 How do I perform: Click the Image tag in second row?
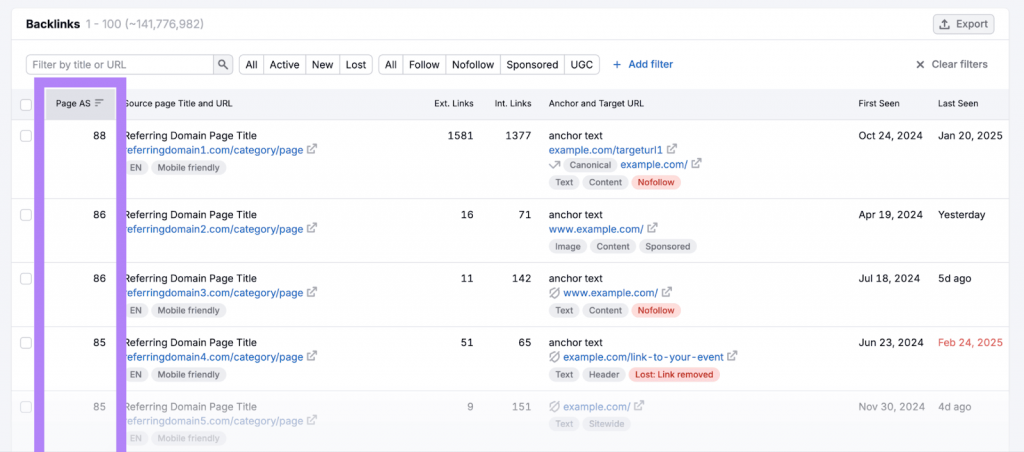coord(568,246)
